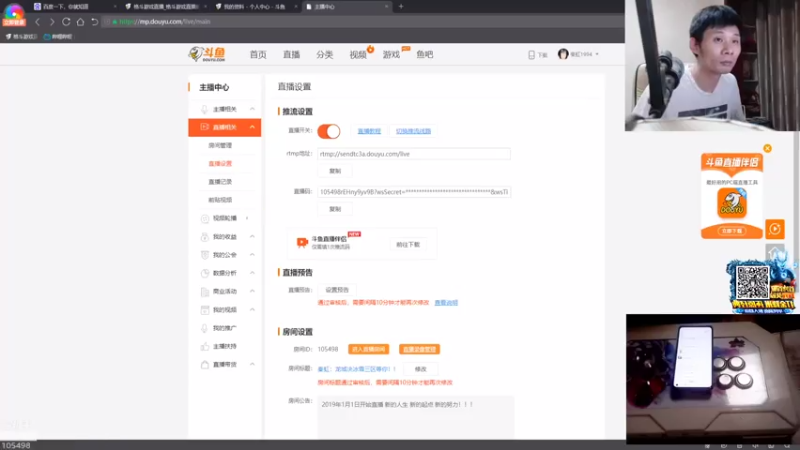Click the orange camera icon of 斗鱼直播伴侣

pyautogui.click(x=302, y=242)
